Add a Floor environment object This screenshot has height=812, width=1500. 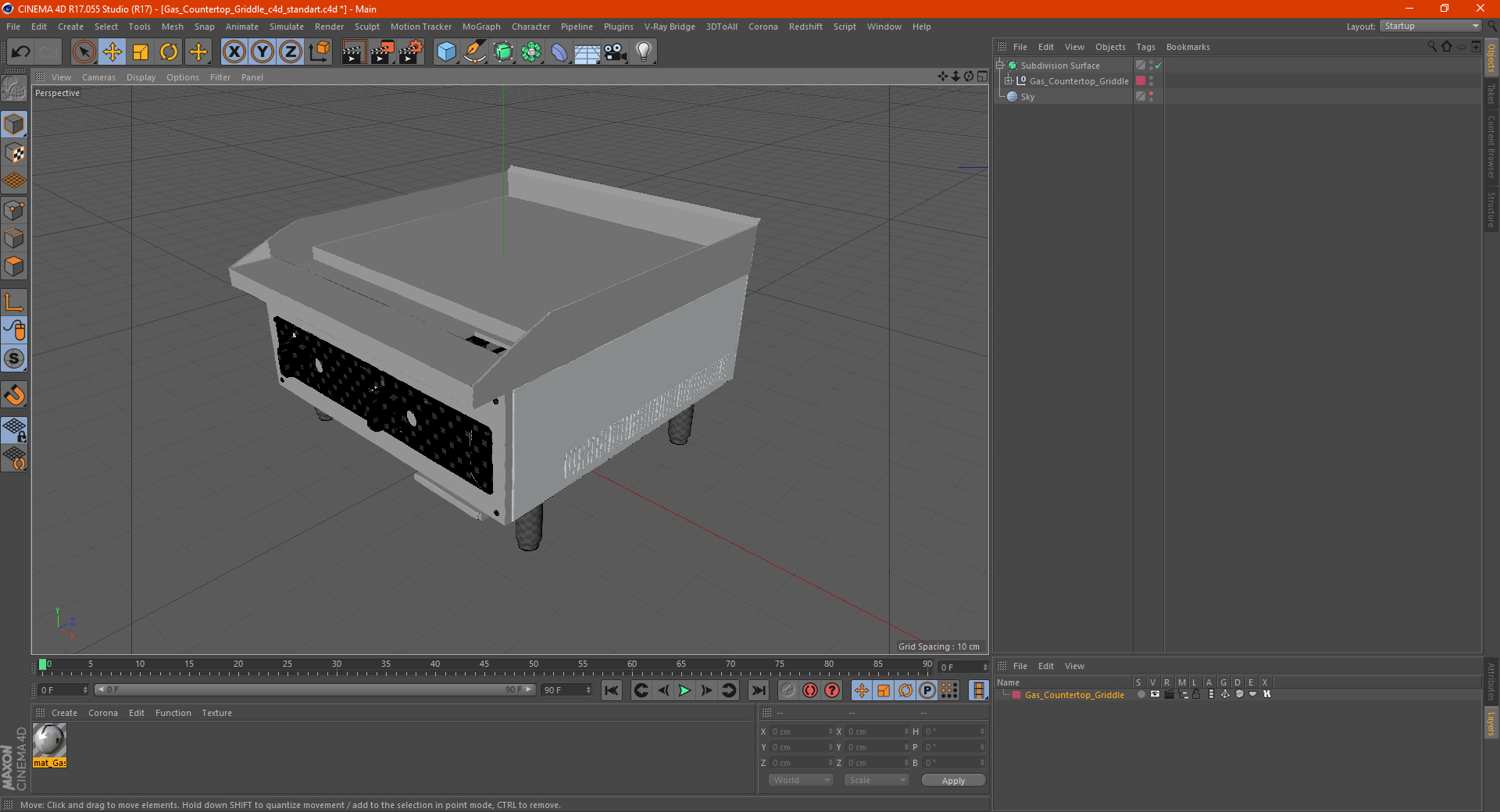[x=587, y=52]
